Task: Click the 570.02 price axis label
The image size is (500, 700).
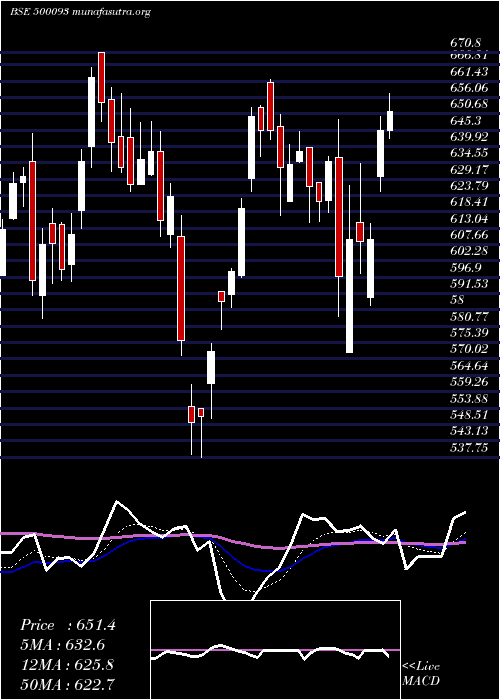Action: (x=469, y=349)
